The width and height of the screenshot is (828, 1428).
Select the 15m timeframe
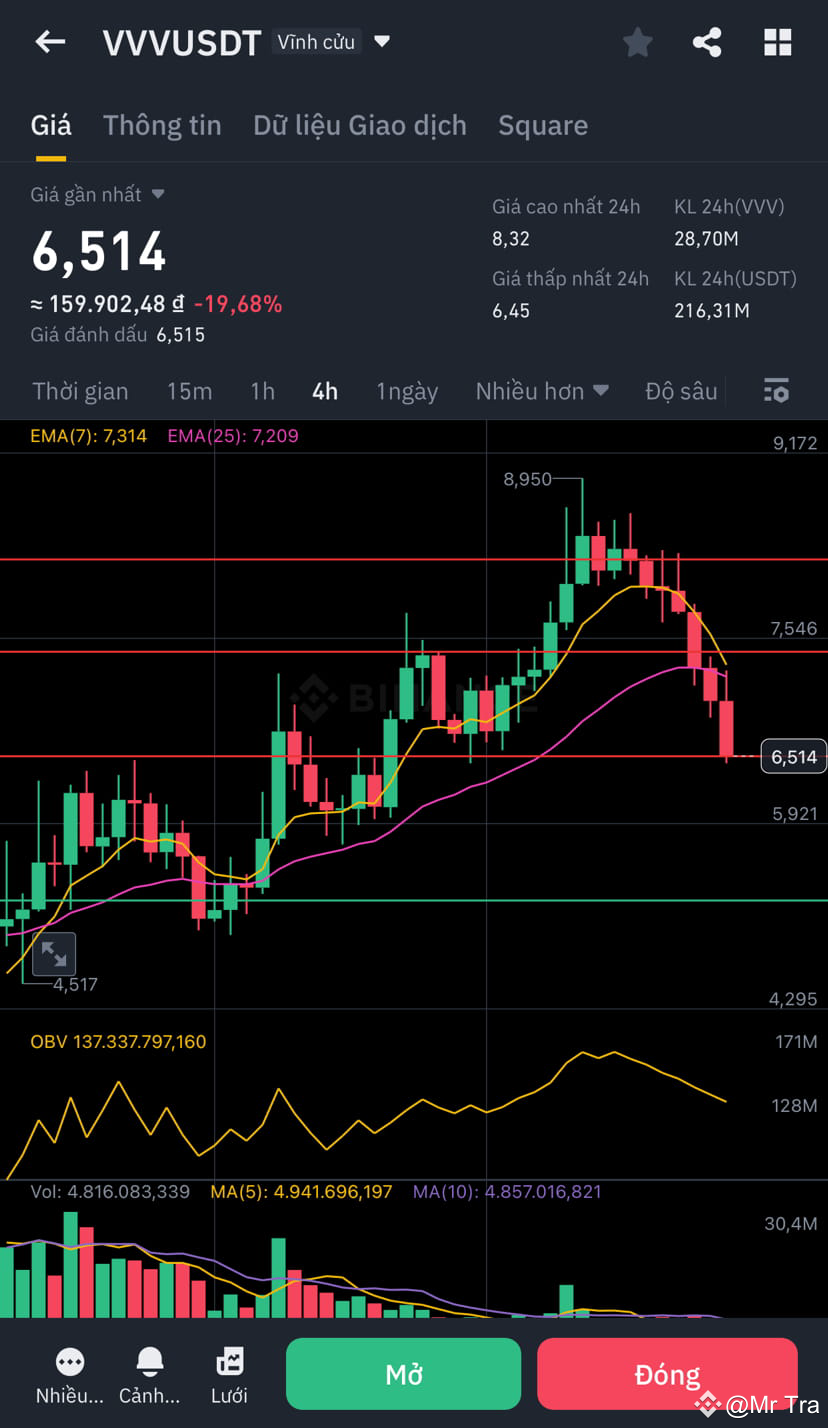189,391
